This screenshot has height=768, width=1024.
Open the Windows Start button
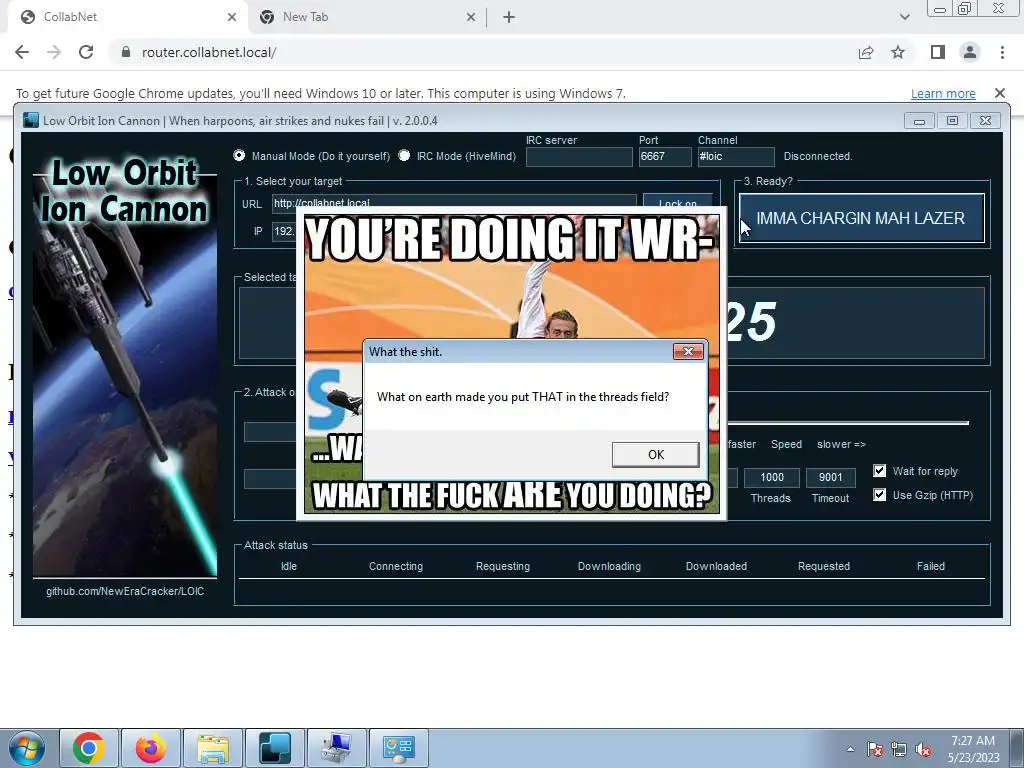click(27, 748)
